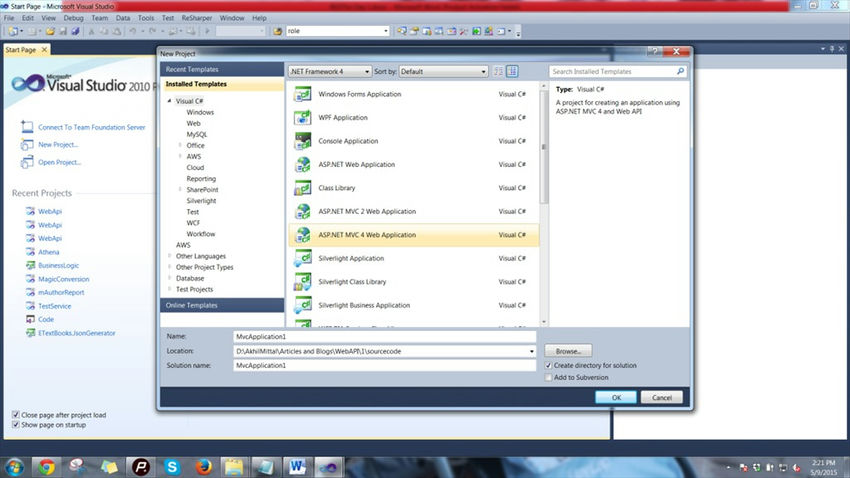Select the Silverlight tree node
850x478 pixels.
tap(201, 201)
